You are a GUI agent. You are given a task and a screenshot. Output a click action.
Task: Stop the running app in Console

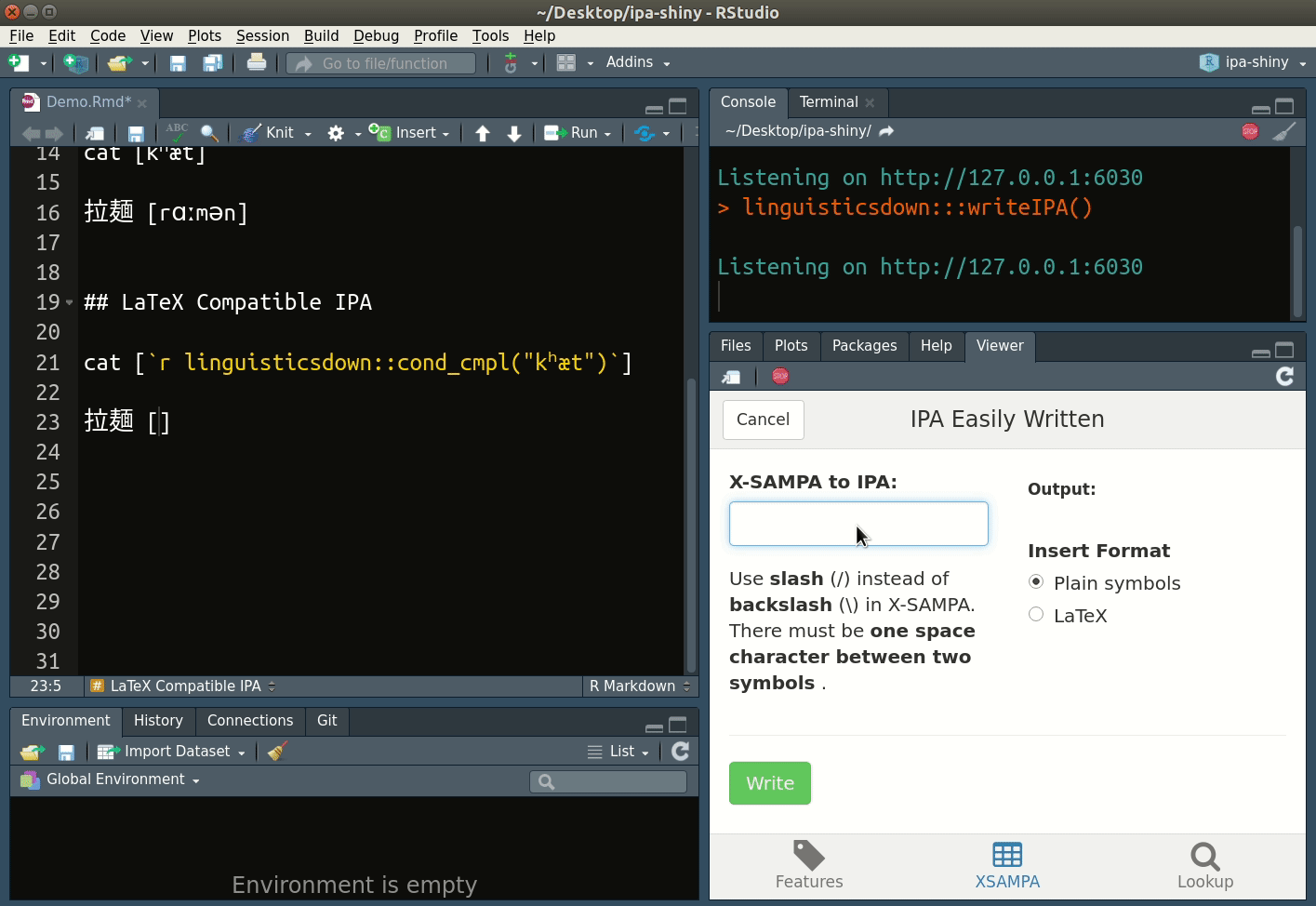click(1250, 132)
